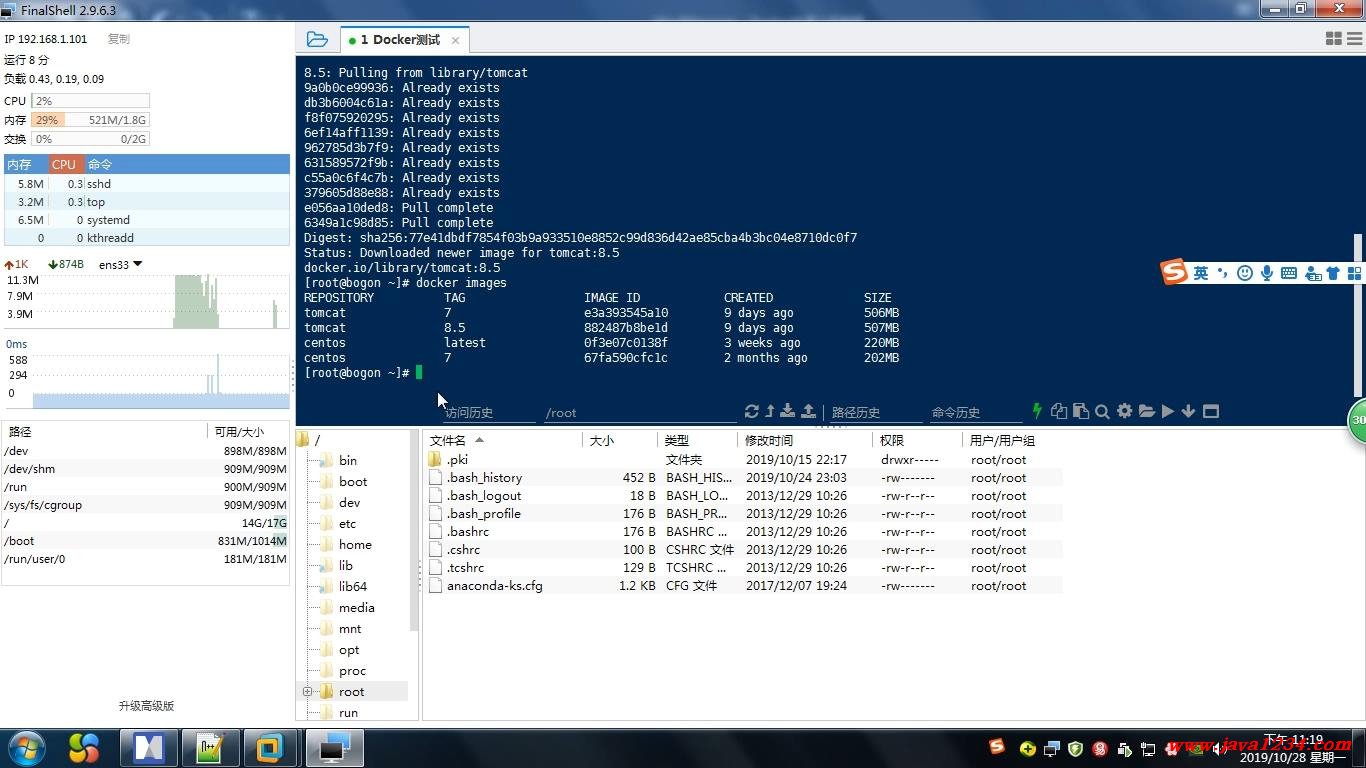Switch to the grid layout view icon
Image resolution: width=1366 pixels, height=768 pixels.
click(1333, 39)
